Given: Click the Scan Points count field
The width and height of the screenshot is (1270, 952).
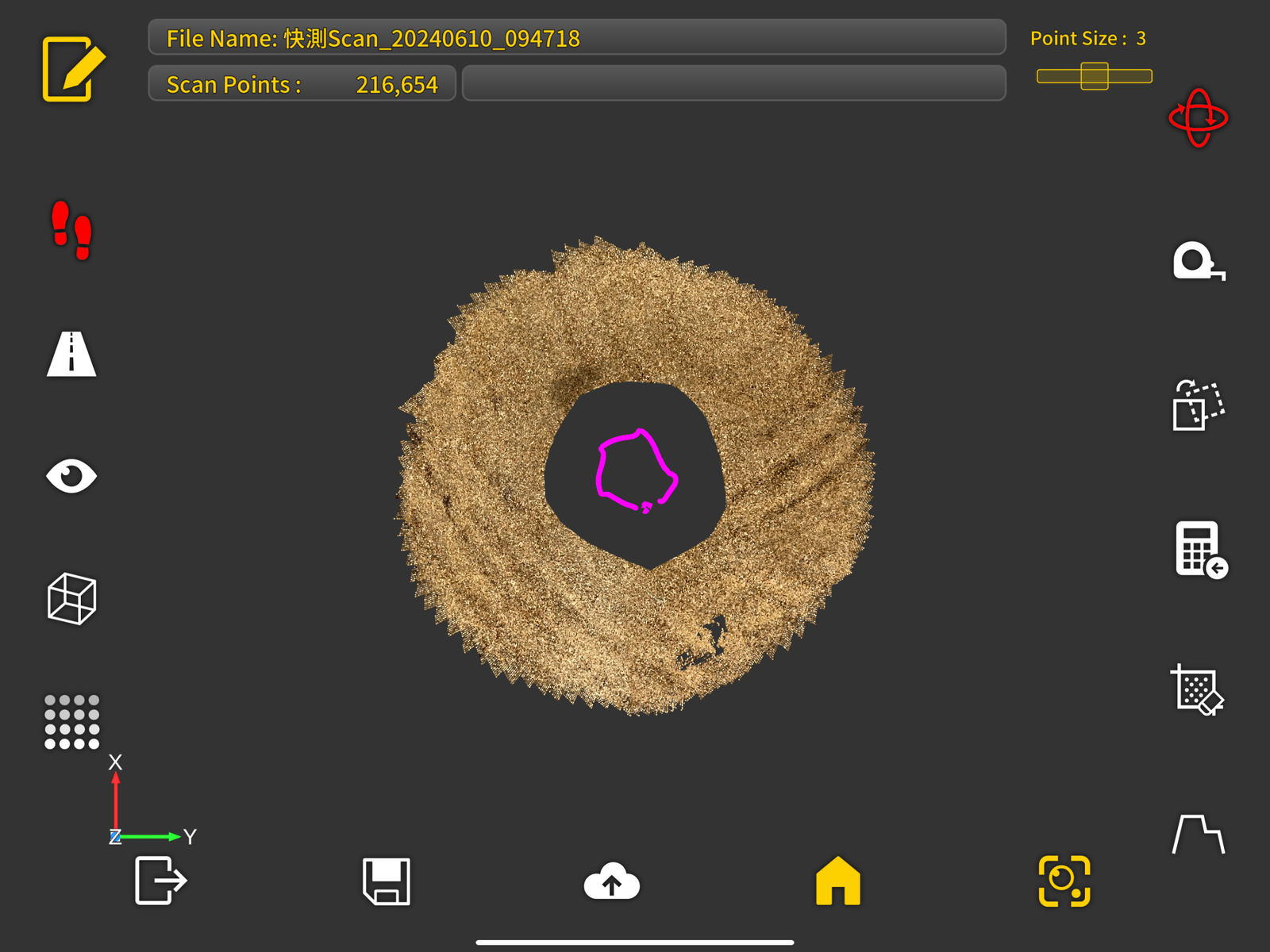Looking at the screenshot, I should (x=302, y=83).
